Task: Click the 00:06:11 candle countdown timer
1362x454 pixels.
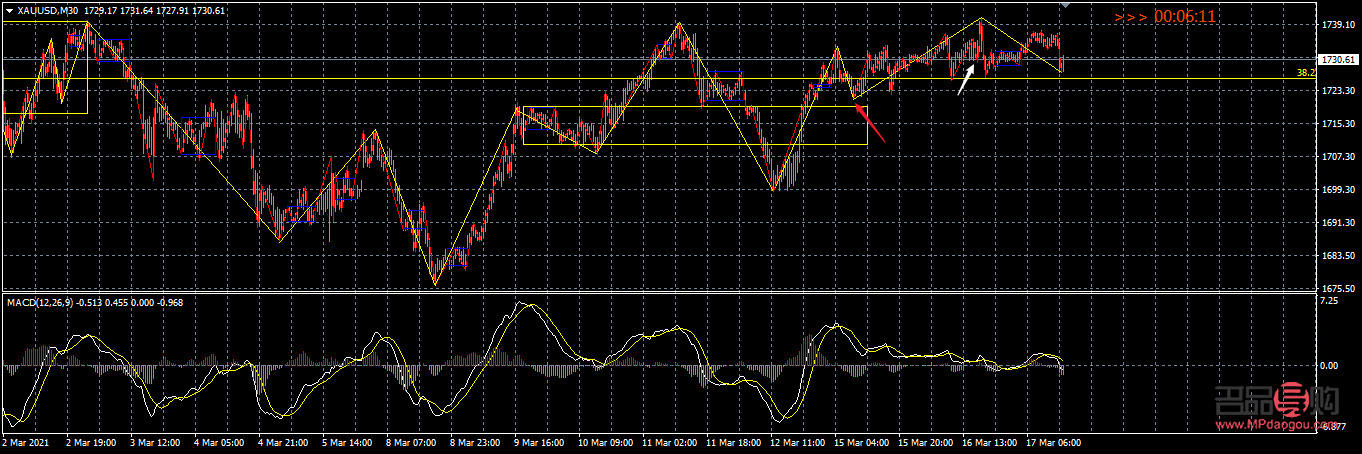Action: 1185,16
